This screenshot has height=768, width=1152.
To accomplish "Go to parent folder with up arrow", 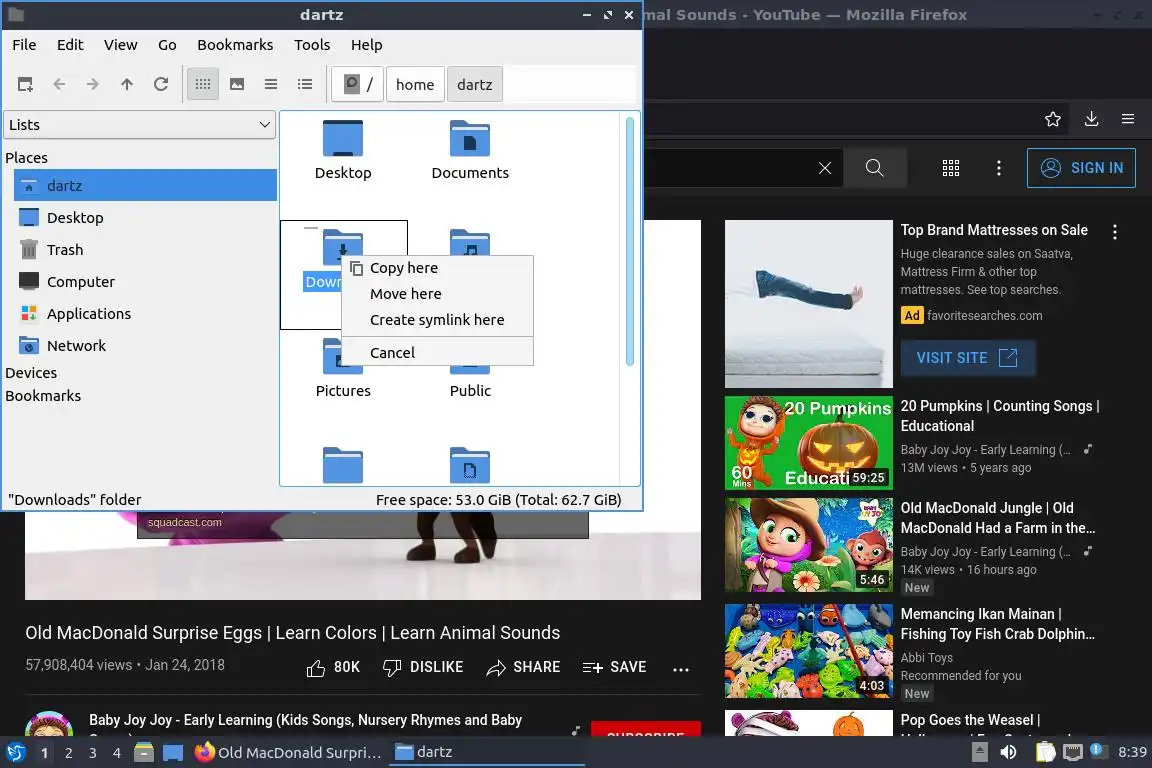I will point(127,85).
